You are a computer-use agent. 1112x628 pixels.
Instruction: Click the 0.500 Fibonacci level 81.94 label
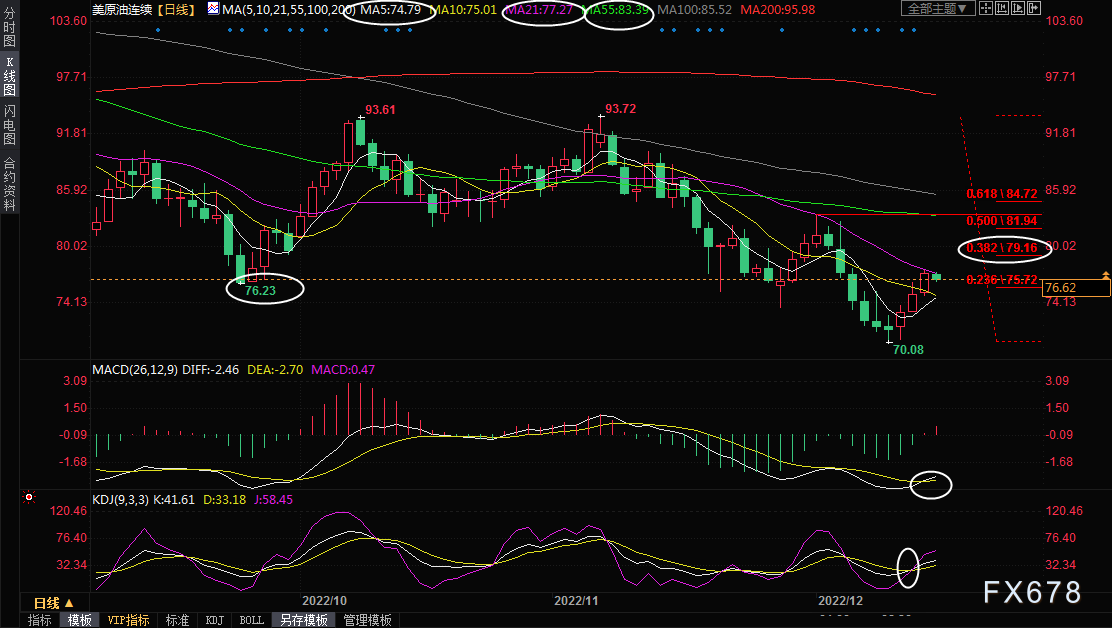(1002, 220)
